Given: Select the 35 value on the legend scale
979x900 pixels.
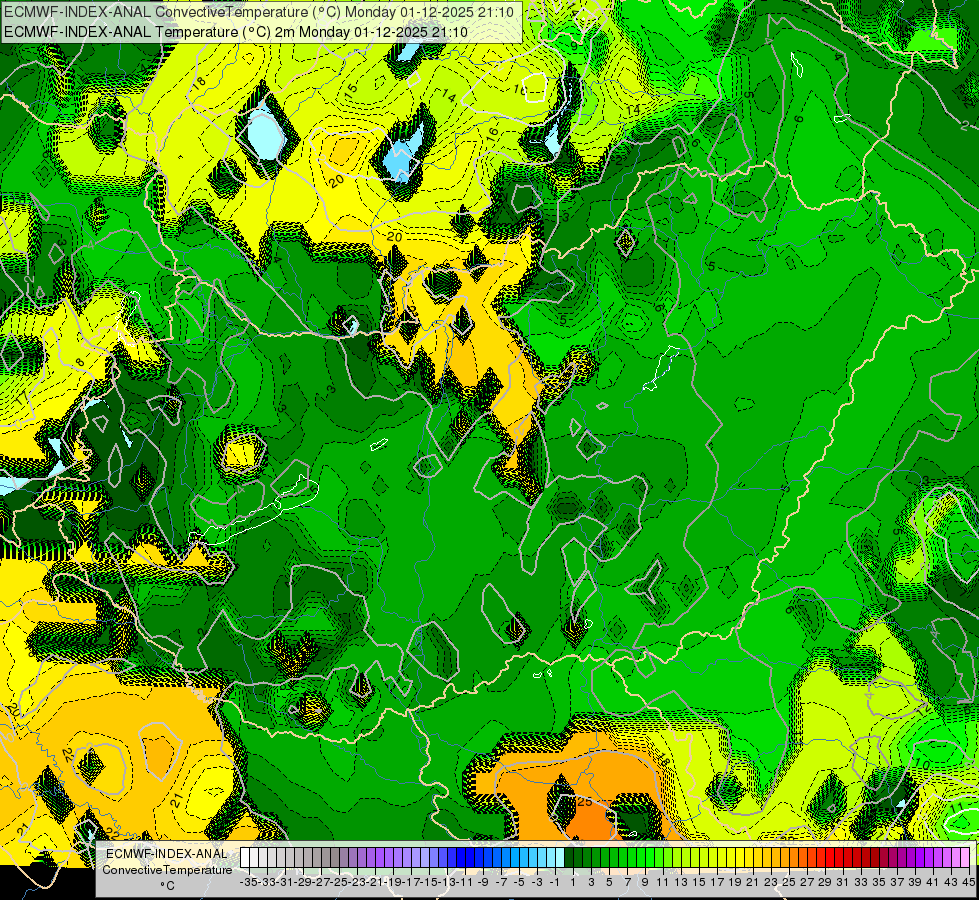Looking at the screenshot, I should [879, 882].
